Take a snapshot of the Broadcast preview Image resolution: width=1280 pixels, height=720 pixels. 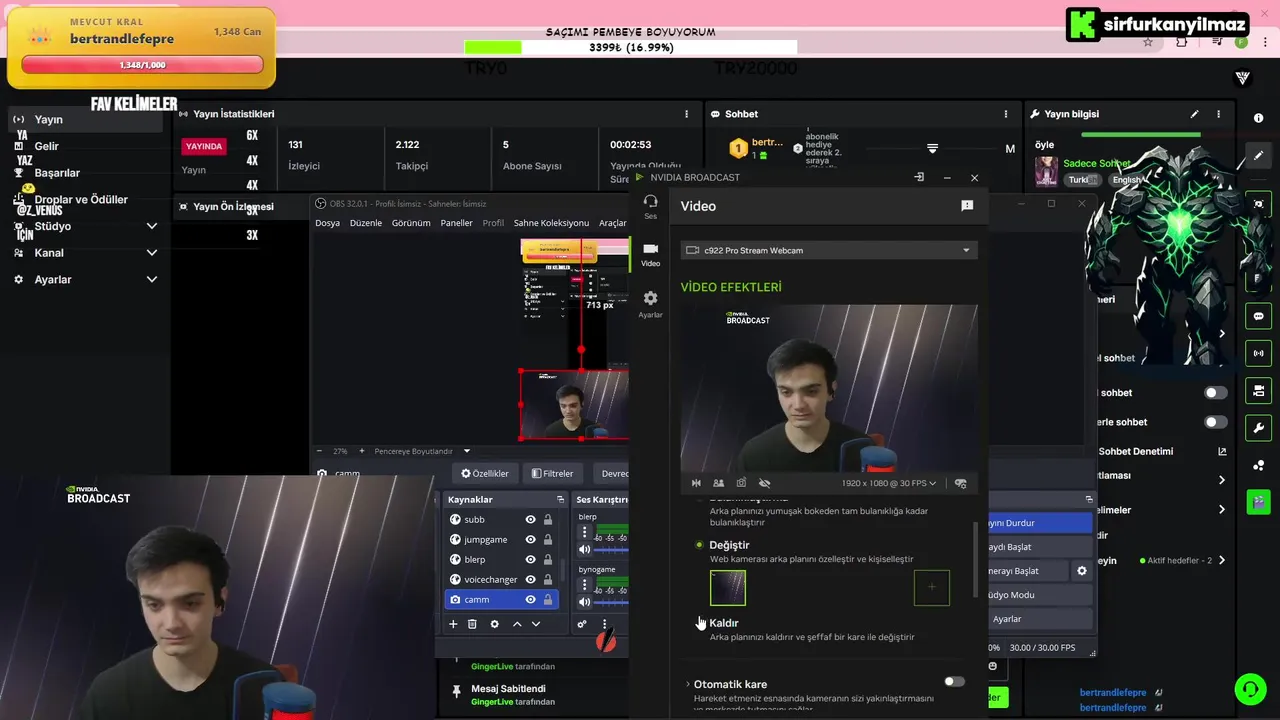[x=741, y=483]
